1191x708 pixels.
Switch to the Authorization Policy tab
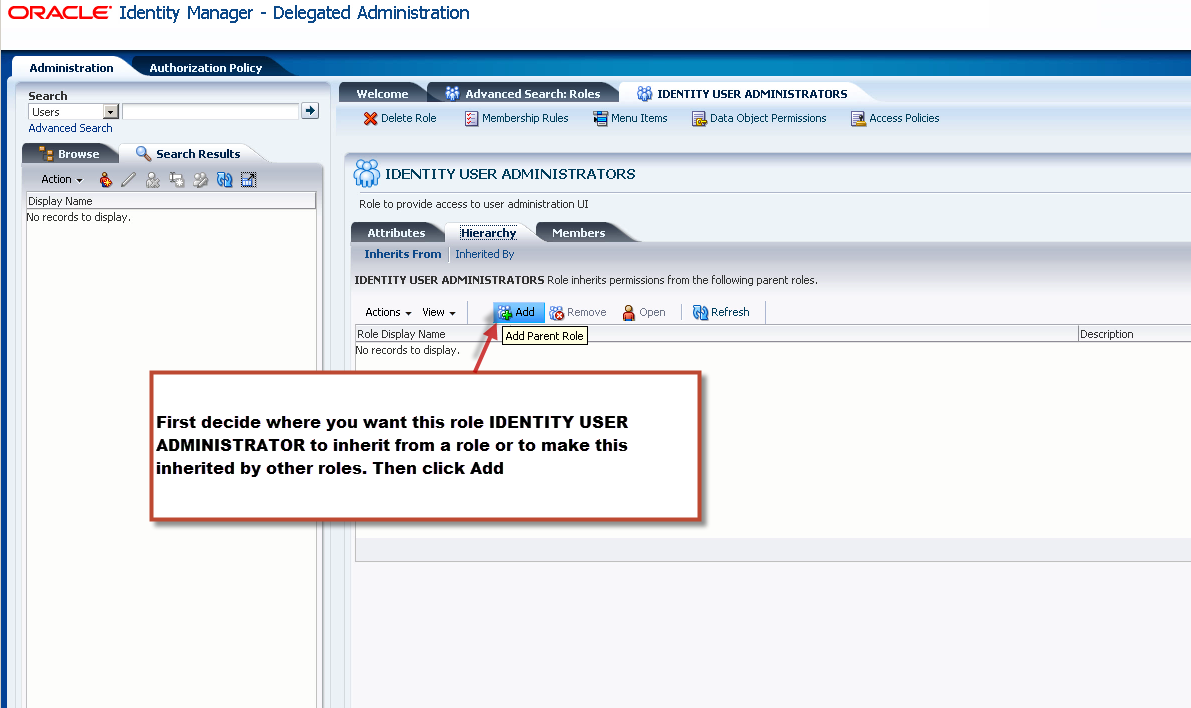[x=206, y=68]
